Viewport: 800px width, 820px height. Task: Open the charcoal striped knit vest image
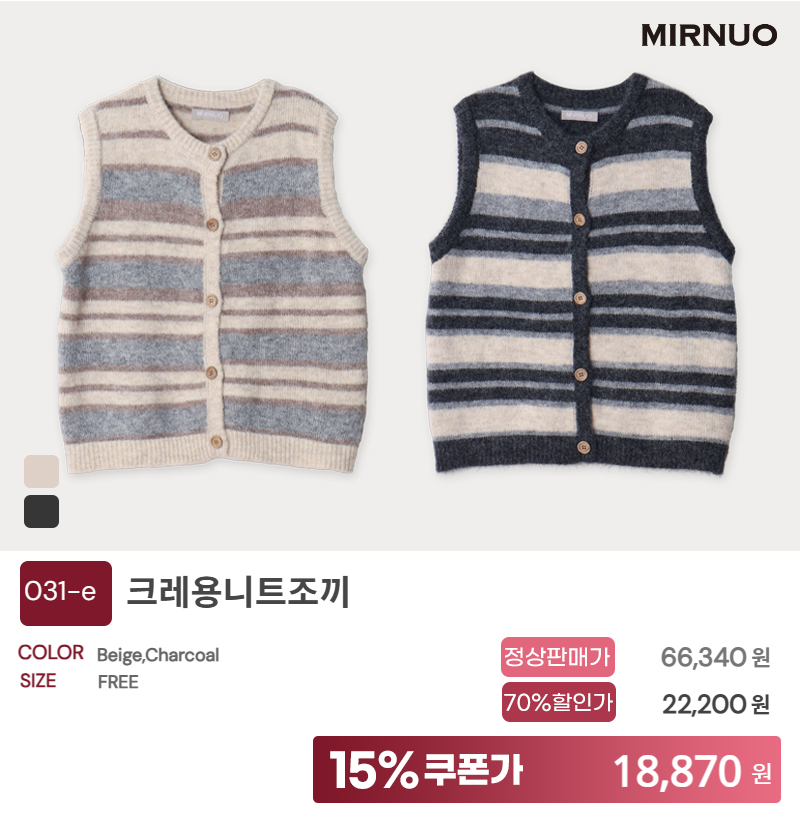(582, 273)
